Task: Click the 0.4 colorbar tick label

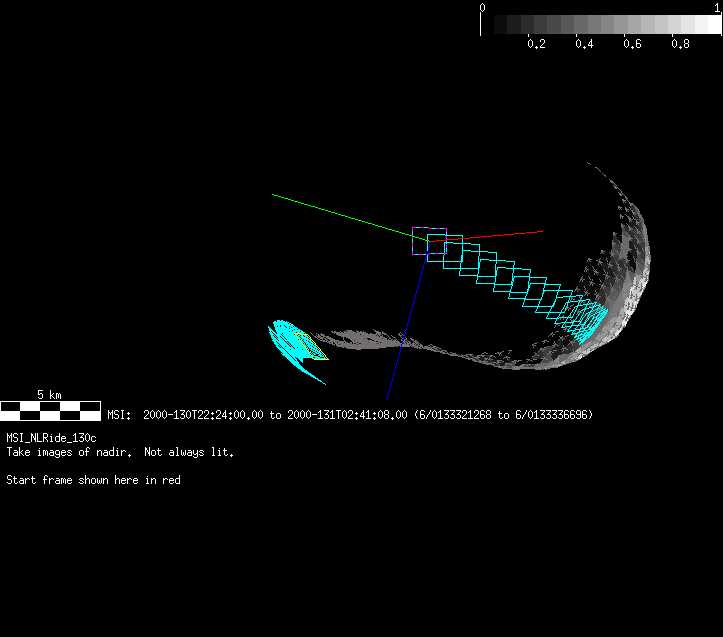Action: [584, 45]
